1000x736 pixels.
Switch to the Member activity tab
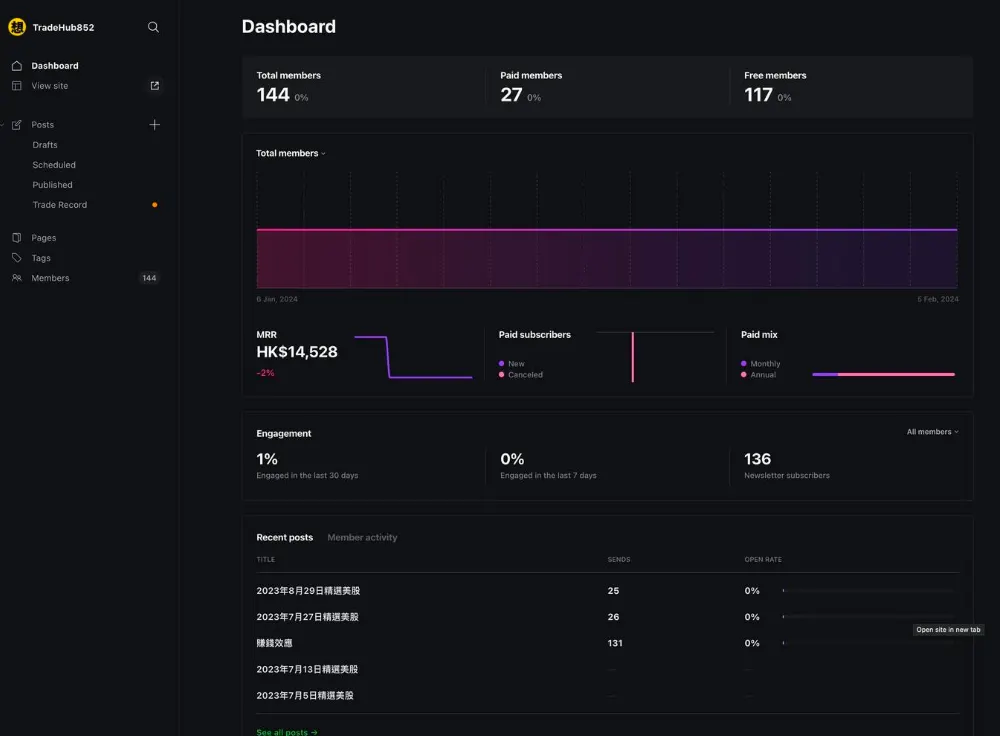tap(362, 537)
